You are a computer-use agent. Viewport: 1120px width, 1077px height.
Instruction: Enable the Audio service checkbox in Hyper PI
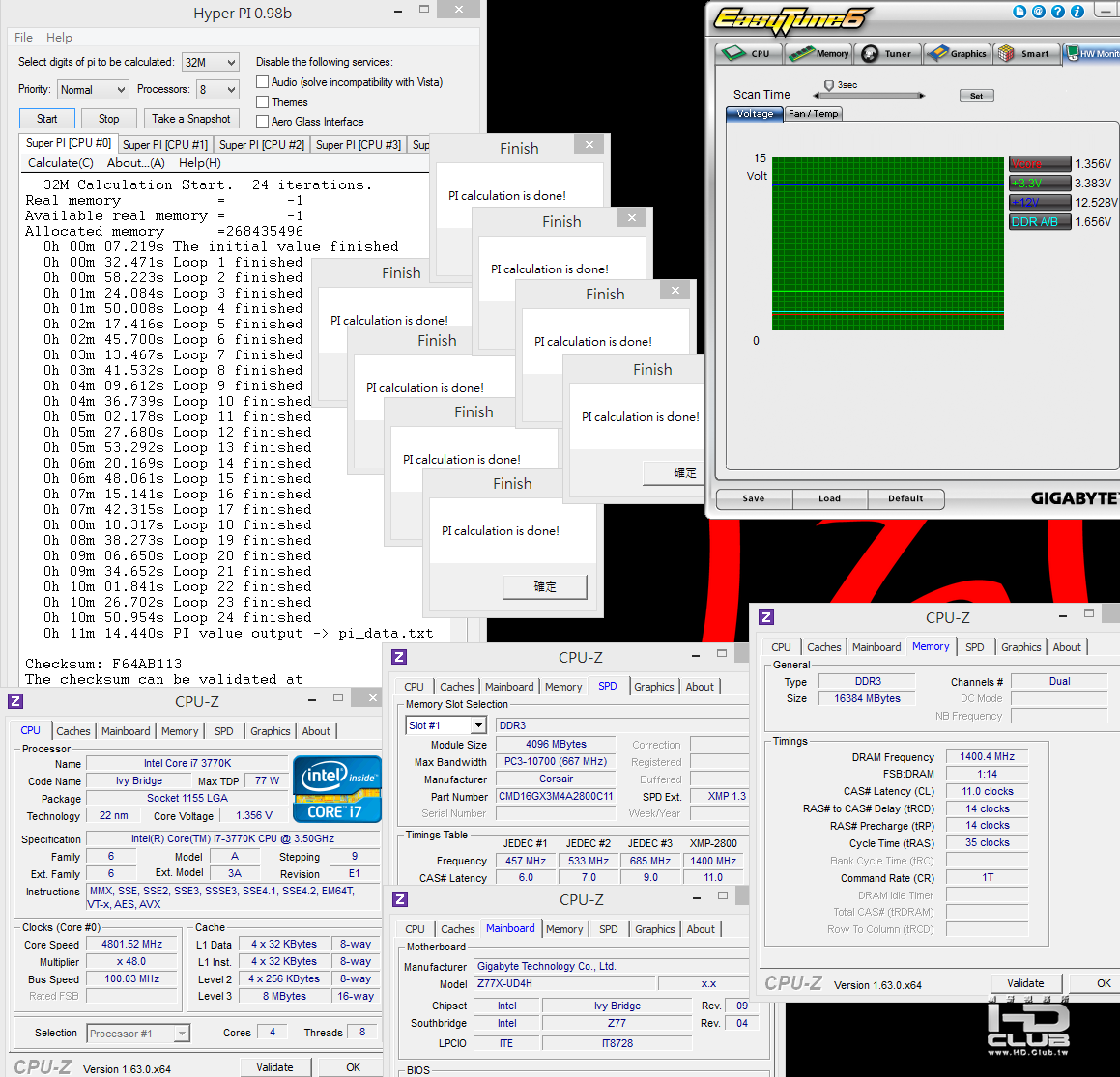262,82
